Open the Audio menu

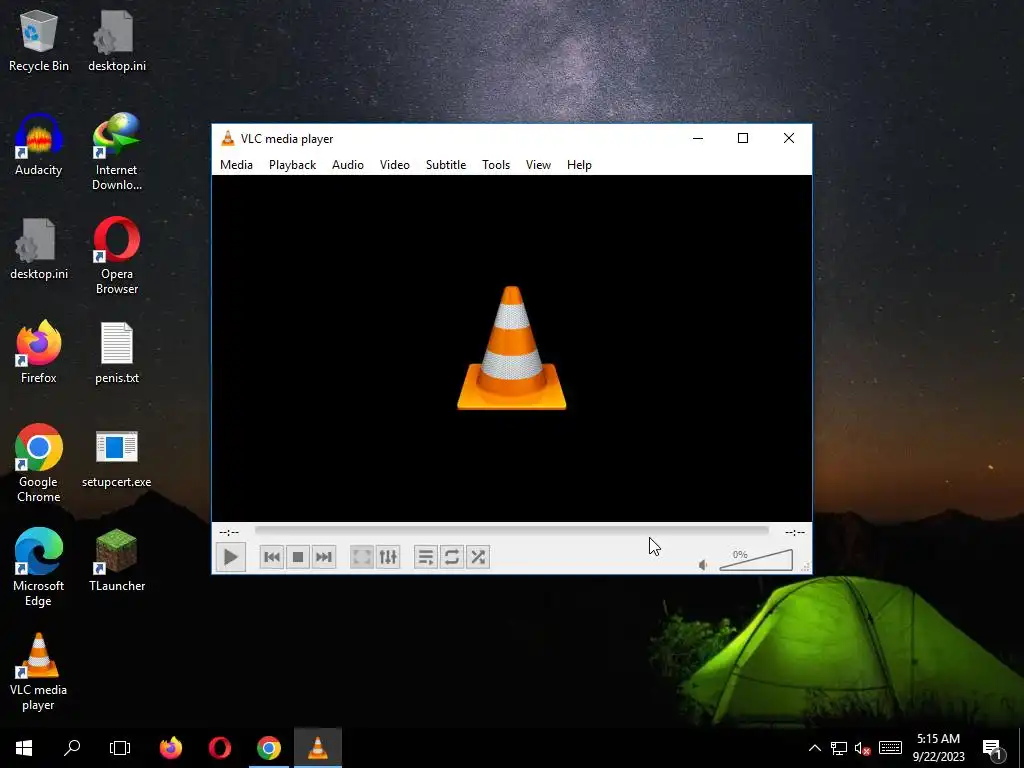347,165
